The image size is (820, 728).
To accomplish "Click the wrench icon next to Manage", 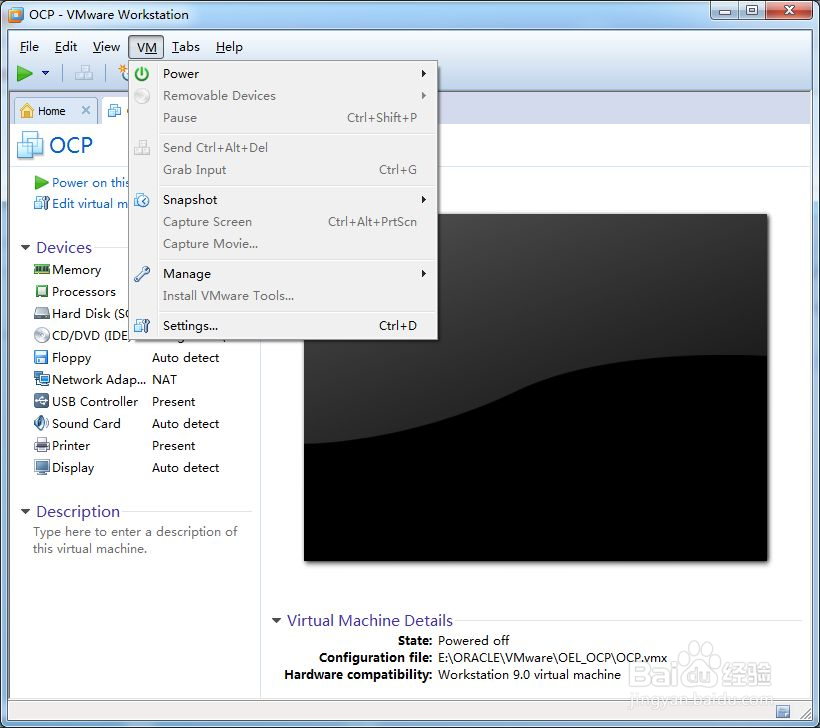I will [x=142, y=274].
